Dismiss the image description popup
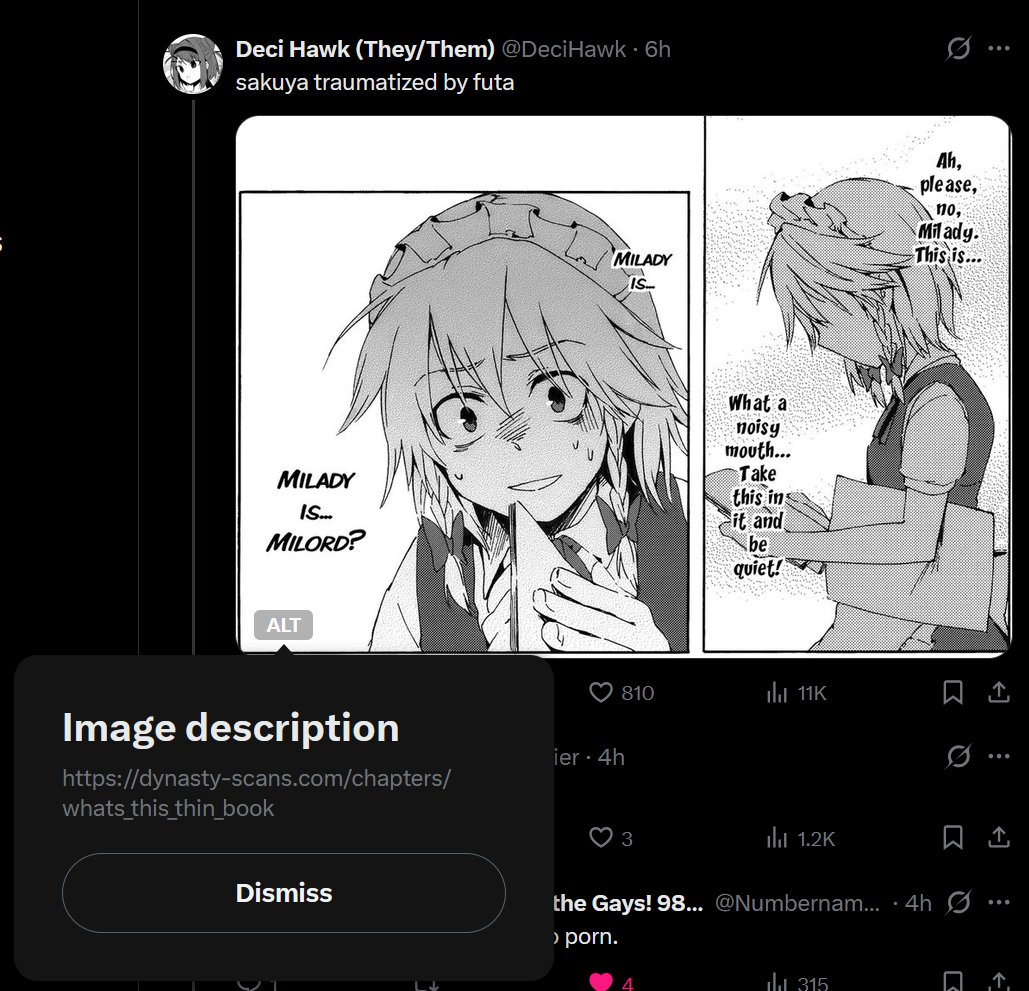The height and width of the screenshot is (991, 1029). tap(284, 893)
